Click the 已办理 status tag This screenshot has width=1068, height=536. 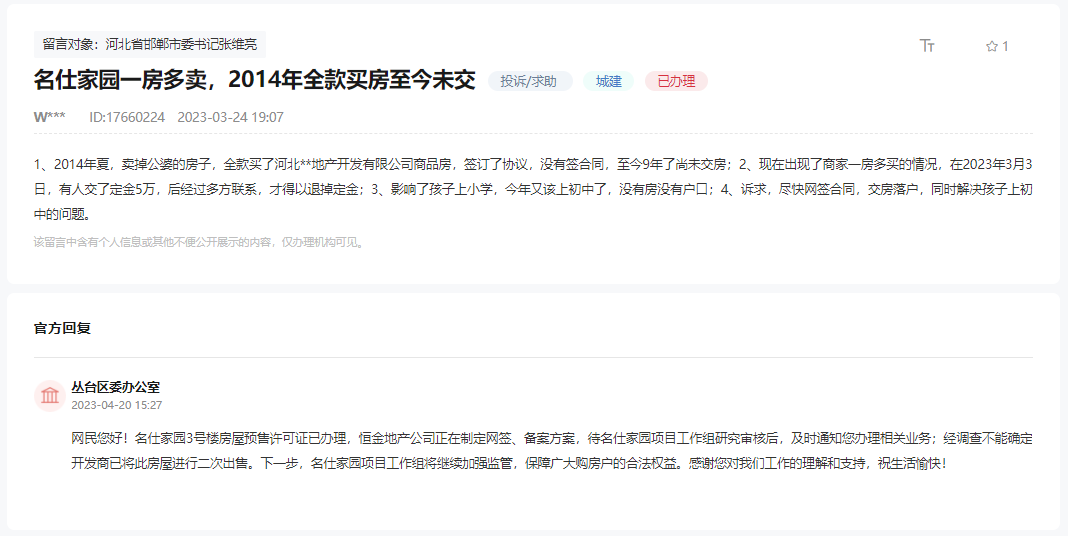tap(676, 81)
